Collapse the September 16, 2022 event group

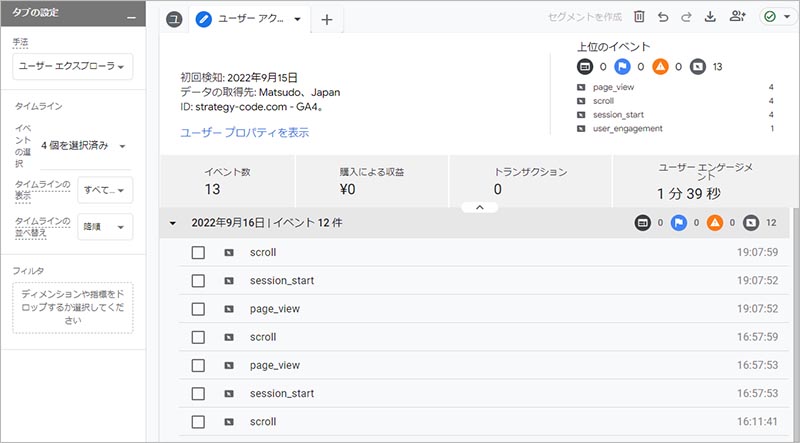(173, 223)
